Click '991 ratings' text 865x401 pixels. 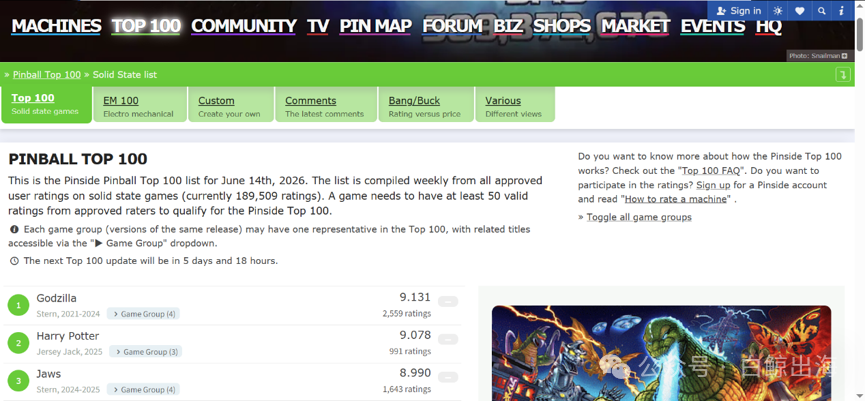410,351
